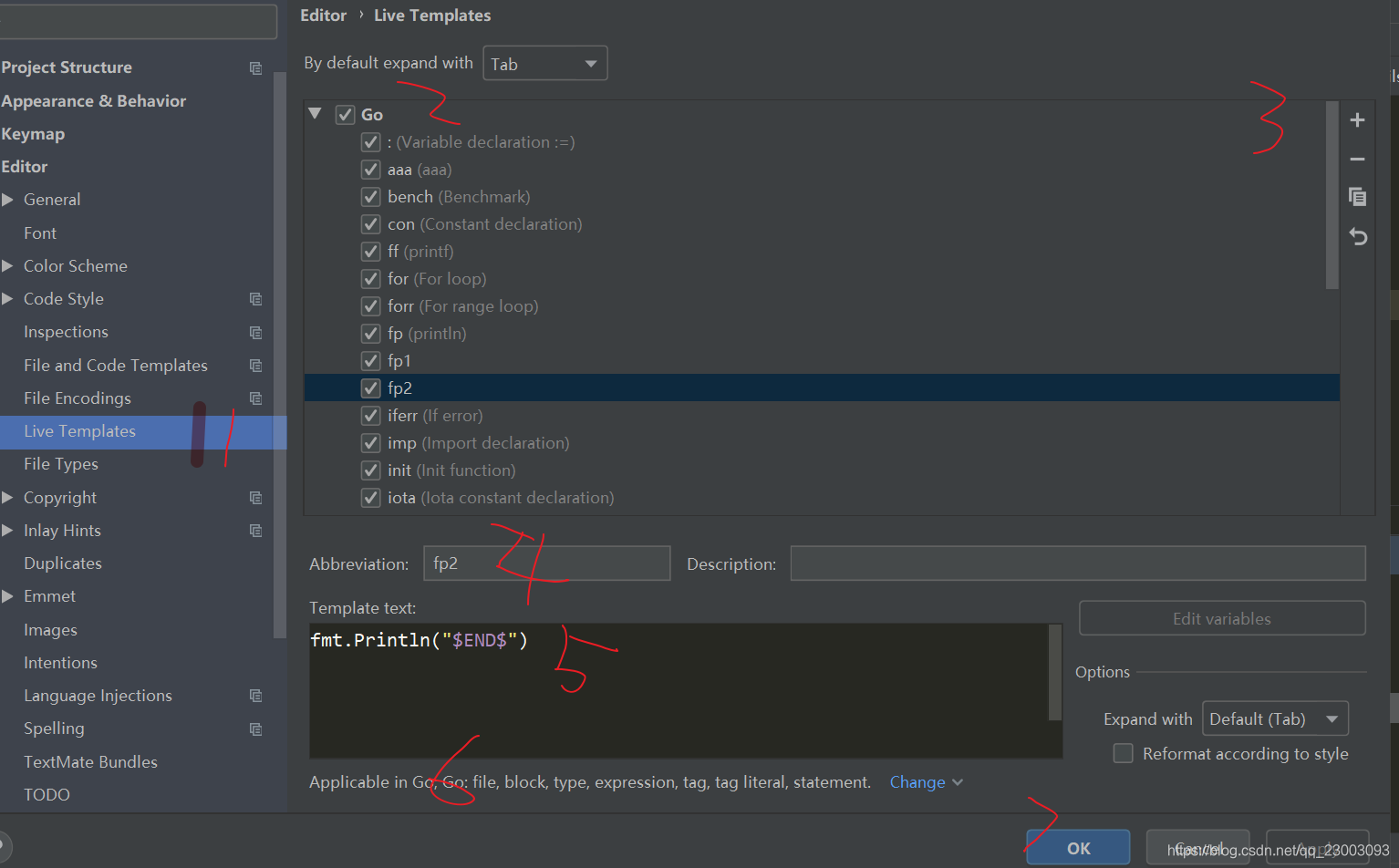Click project-level icon beside Spelling
1399x868 pixels.
(x=255, y=729)
